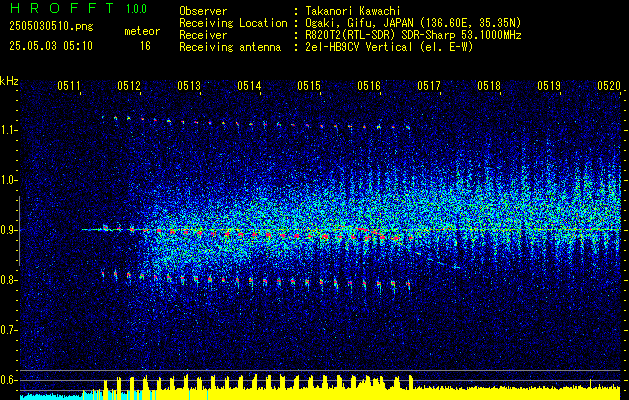Click the 0511 time marker
Image resolution: width=629 pixels, height=400 pixels.
[69, 85]
